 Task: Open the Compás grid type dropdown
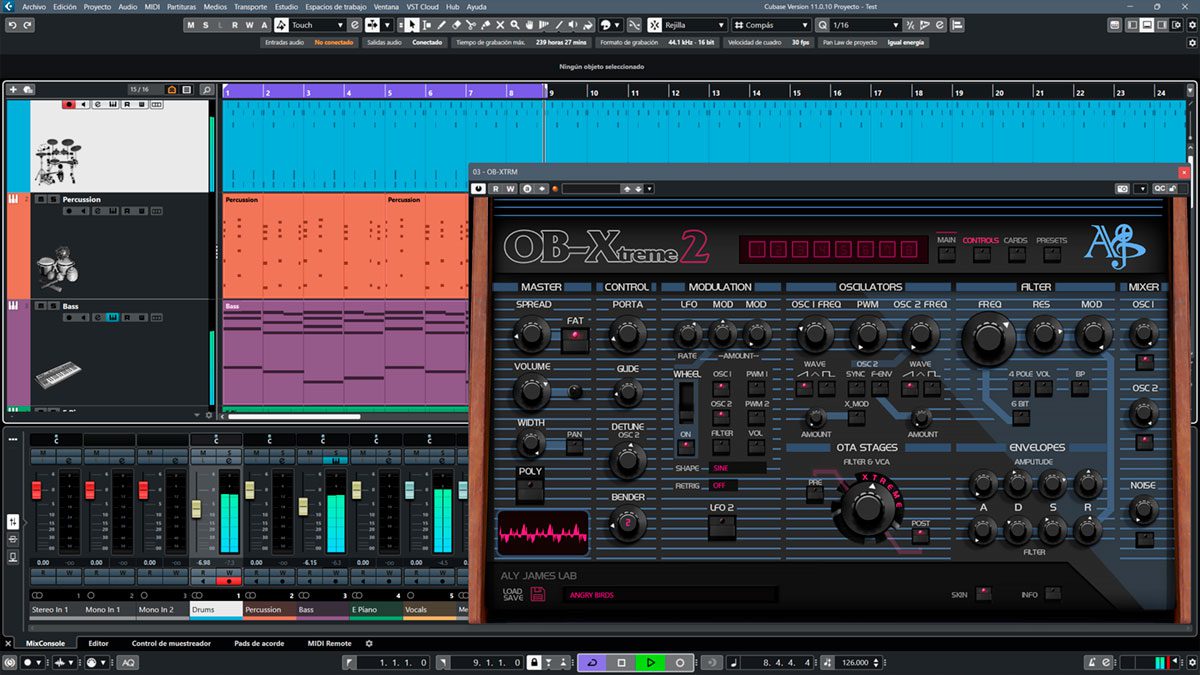[x=769, y=25]
